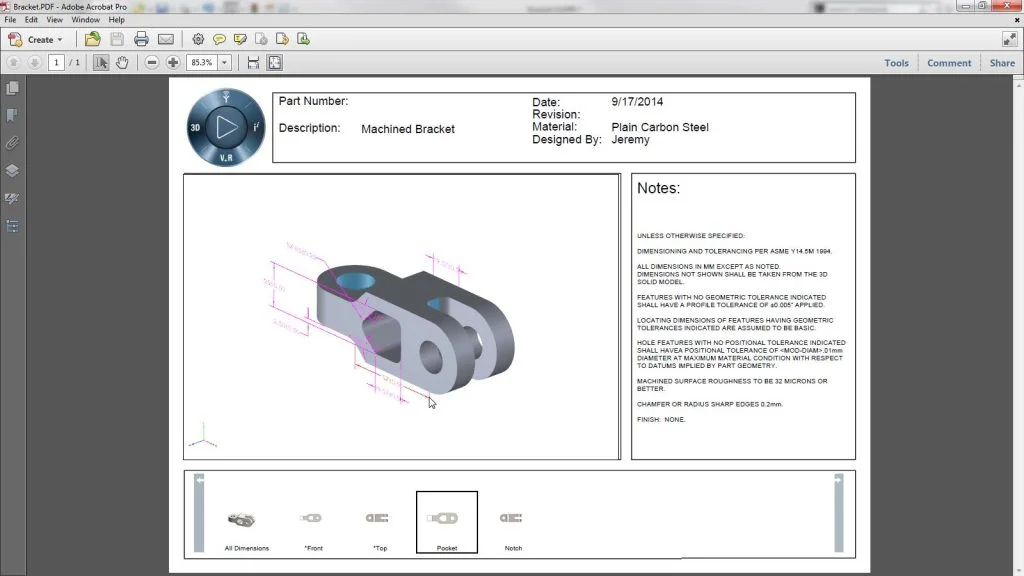Screen dimensions: 1024x576
Task: Open the Attachments paperclip panel
Action: [12, 142]
